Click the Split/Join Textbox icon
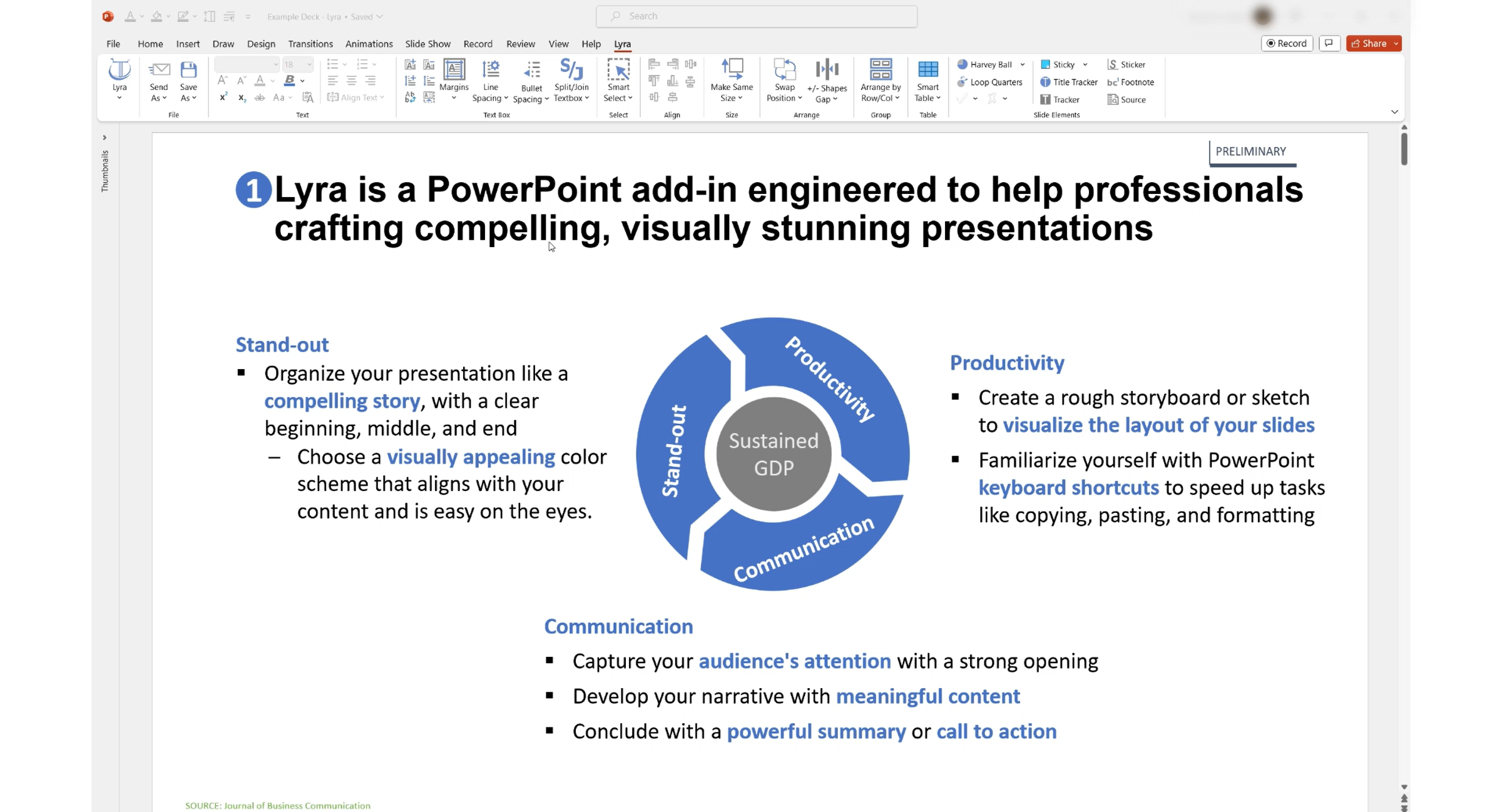Image resolution: width=1502 pixels, height=812 pixels. [x=571, y=69]
